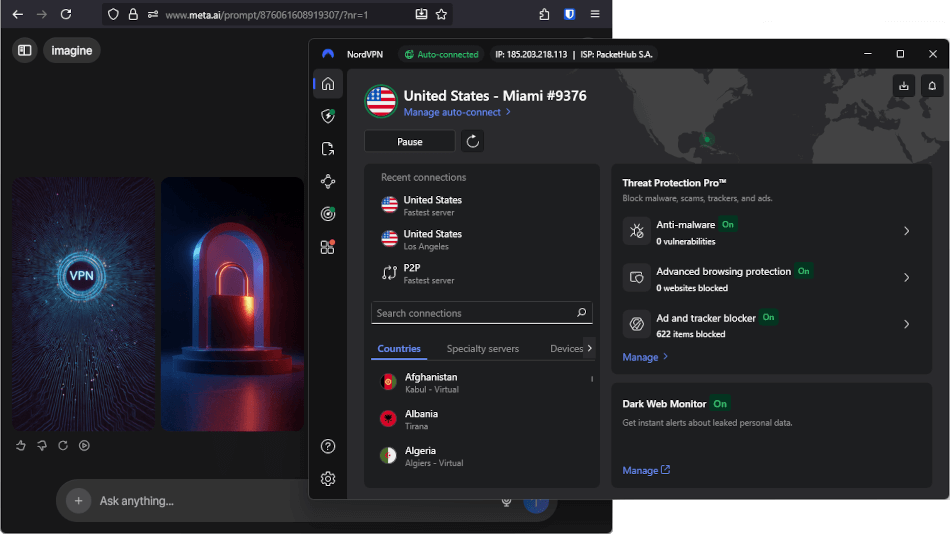Show more tabs with the right arrow
This screenshot has width=950, height=534.
pyautogui.click(x=590, y=348)
